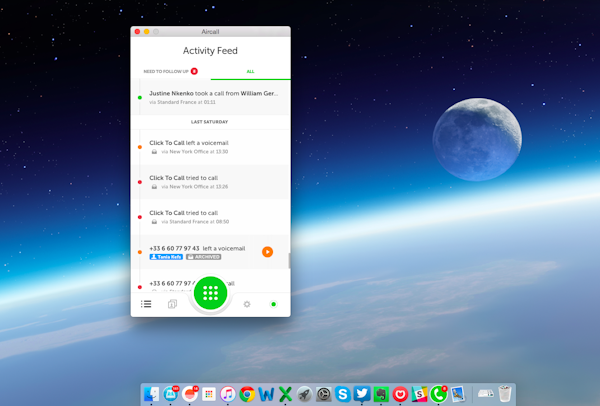Image resolution: width=600 pixels, height=406 pixels.
Task: Open Skype from the Dock
Action: coord(343,394)
